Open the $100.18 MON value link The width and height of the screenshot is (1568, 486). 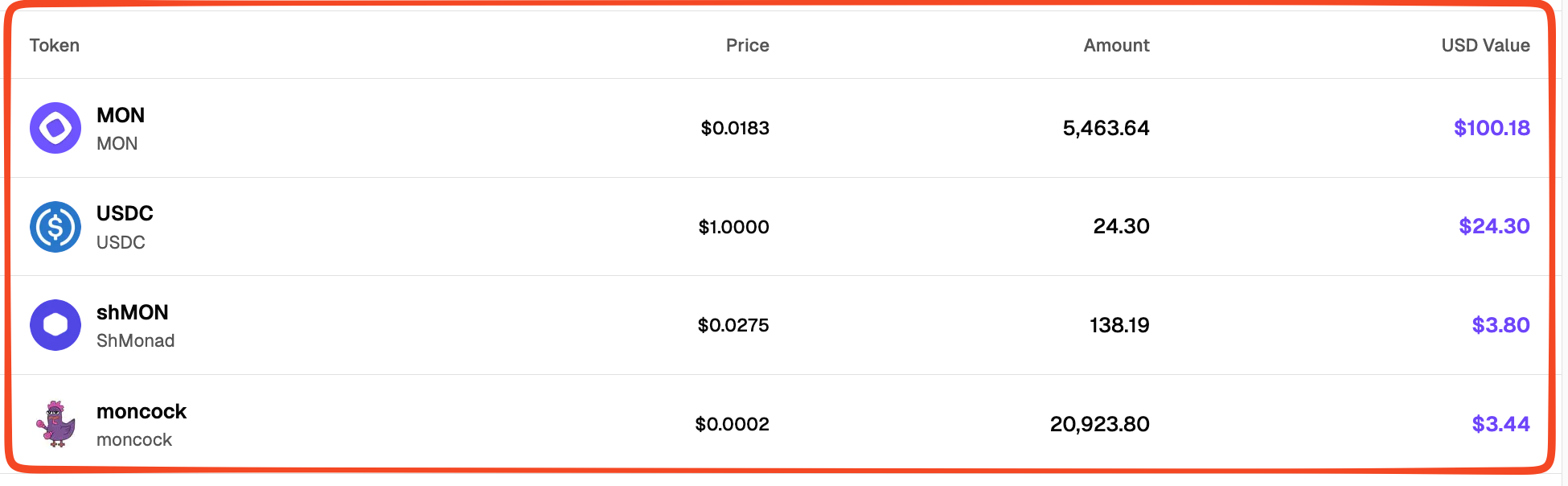(x=1491, y=127)
